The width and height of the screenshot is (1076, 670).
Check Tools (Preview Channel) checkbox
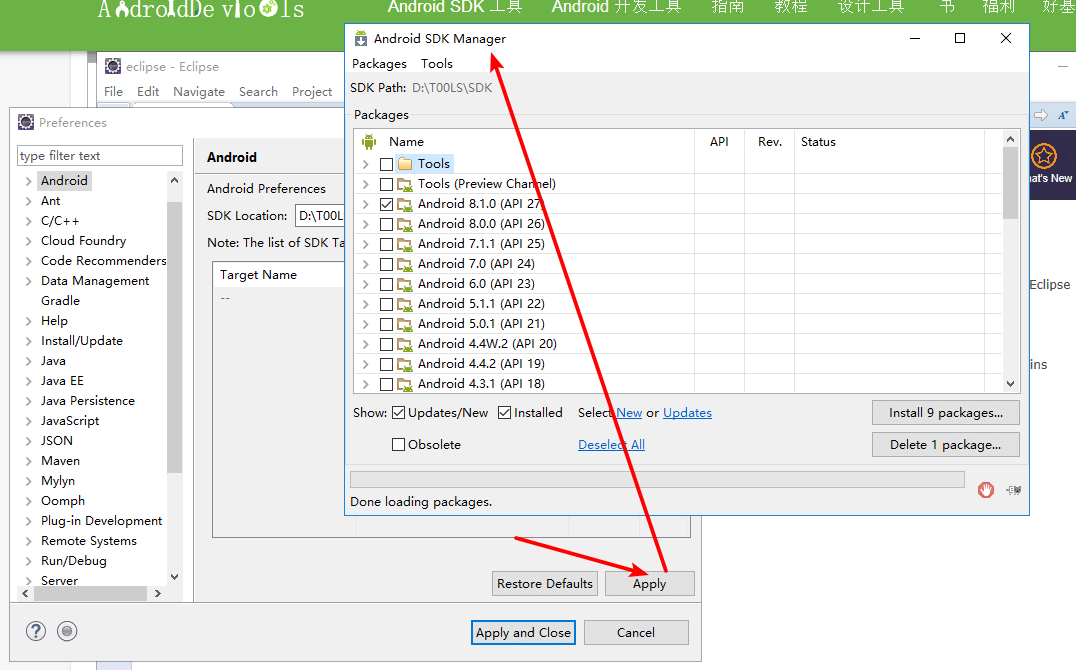(386, 184)
